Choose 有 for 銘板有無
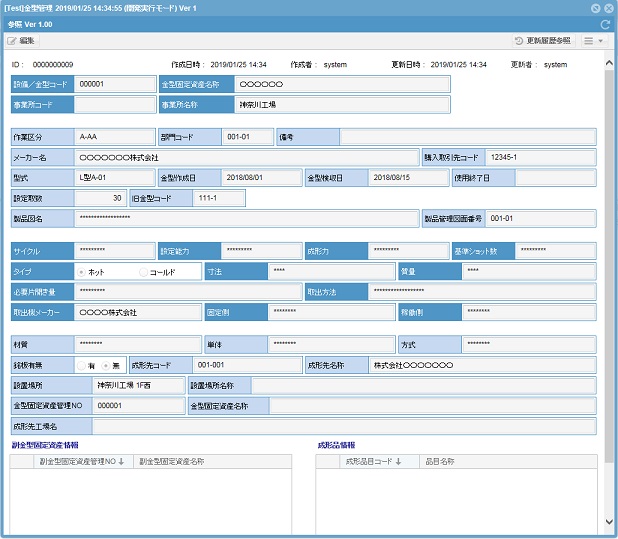Viewport: 618px width, 539px height. point(81,365)
